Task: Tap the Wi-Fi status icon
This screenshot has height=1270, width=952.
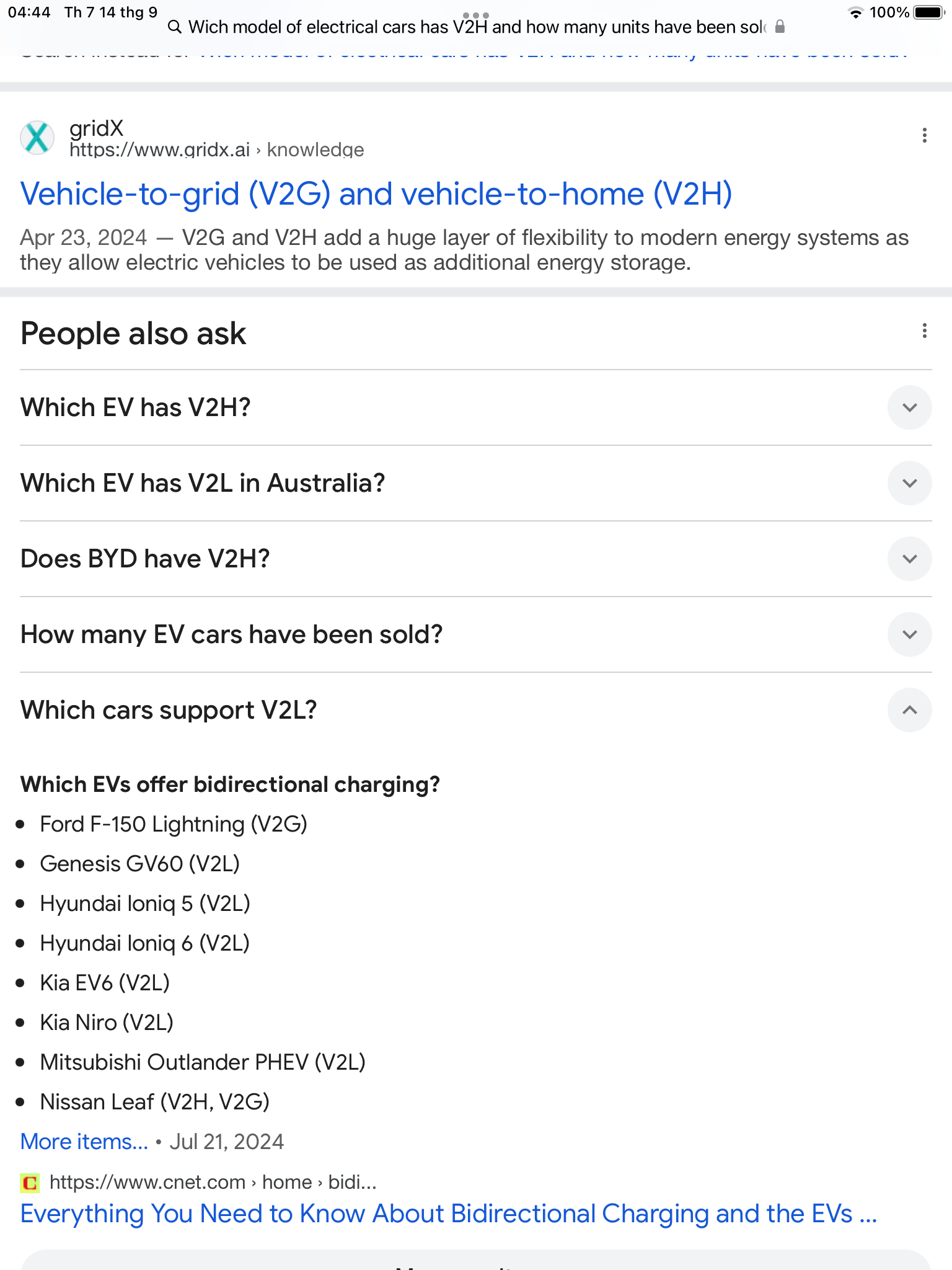Action: pos(855,13)
